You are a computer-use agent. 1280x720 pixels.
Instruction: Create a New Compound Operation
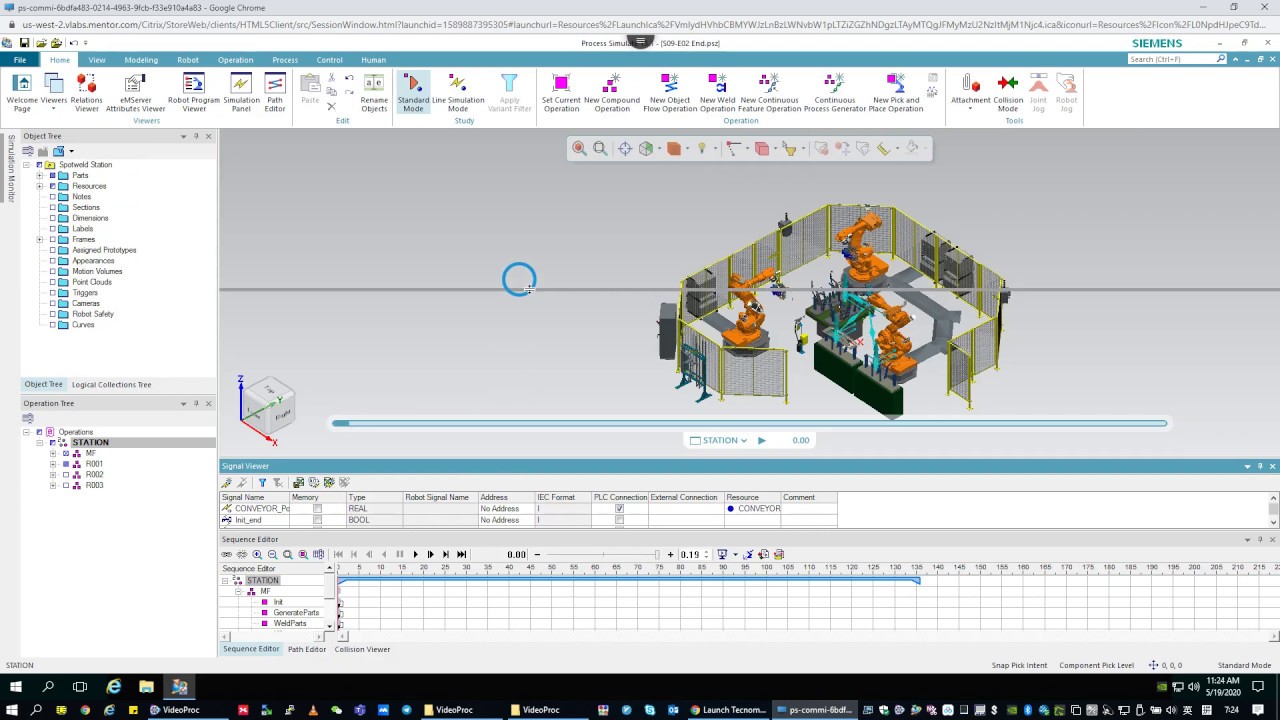tap(612, 93)
